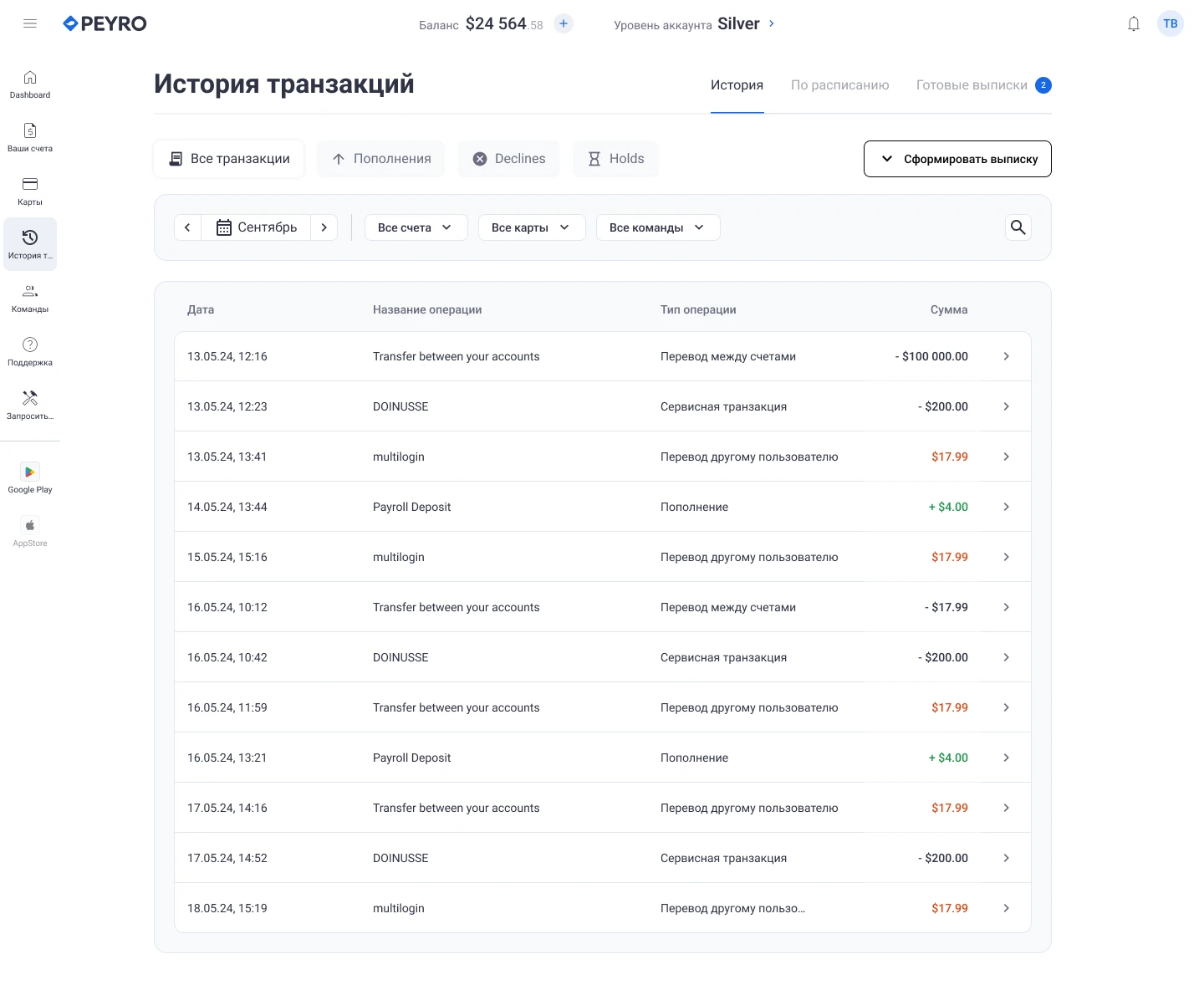Expand 15.05.24, 15:16 multilogin row chevron
This screenshot has width=1204, height=985.
[1006, 557]
